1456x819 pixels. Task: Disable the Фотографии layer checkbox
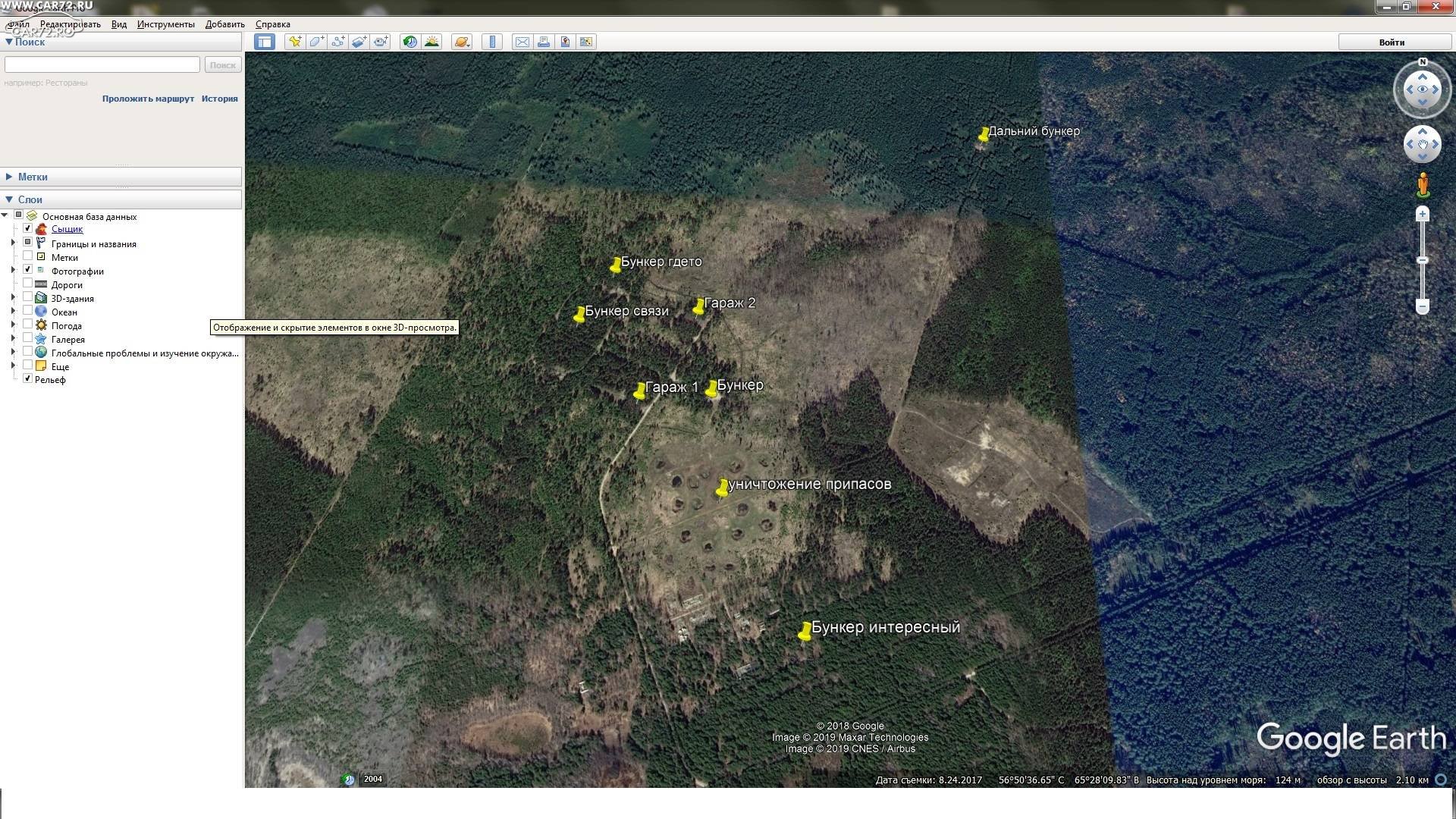[x=28, y=269]
